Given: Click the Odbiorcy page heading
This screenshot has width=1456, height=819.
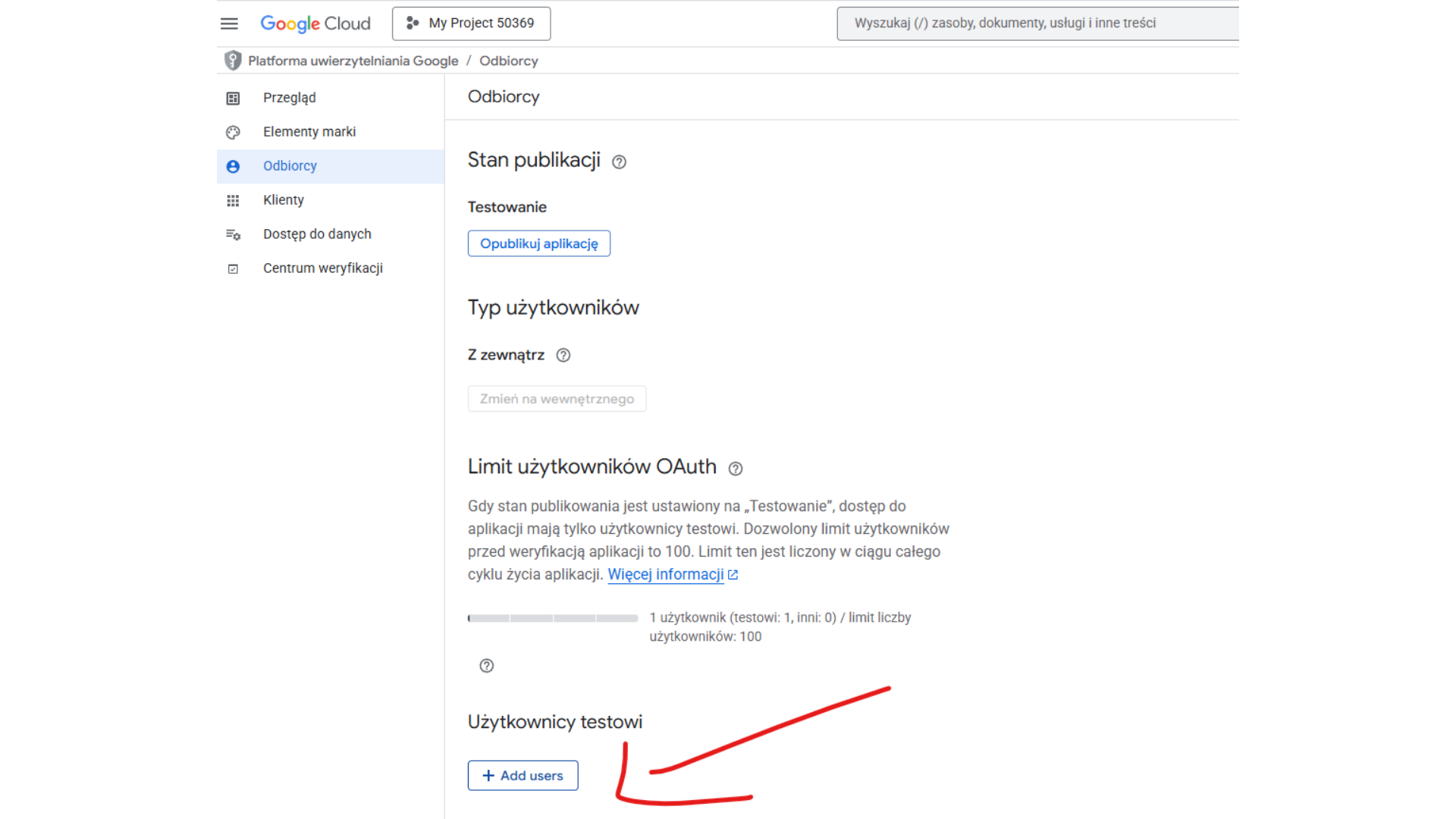Looking at the screenshot, I should (504, 97).
